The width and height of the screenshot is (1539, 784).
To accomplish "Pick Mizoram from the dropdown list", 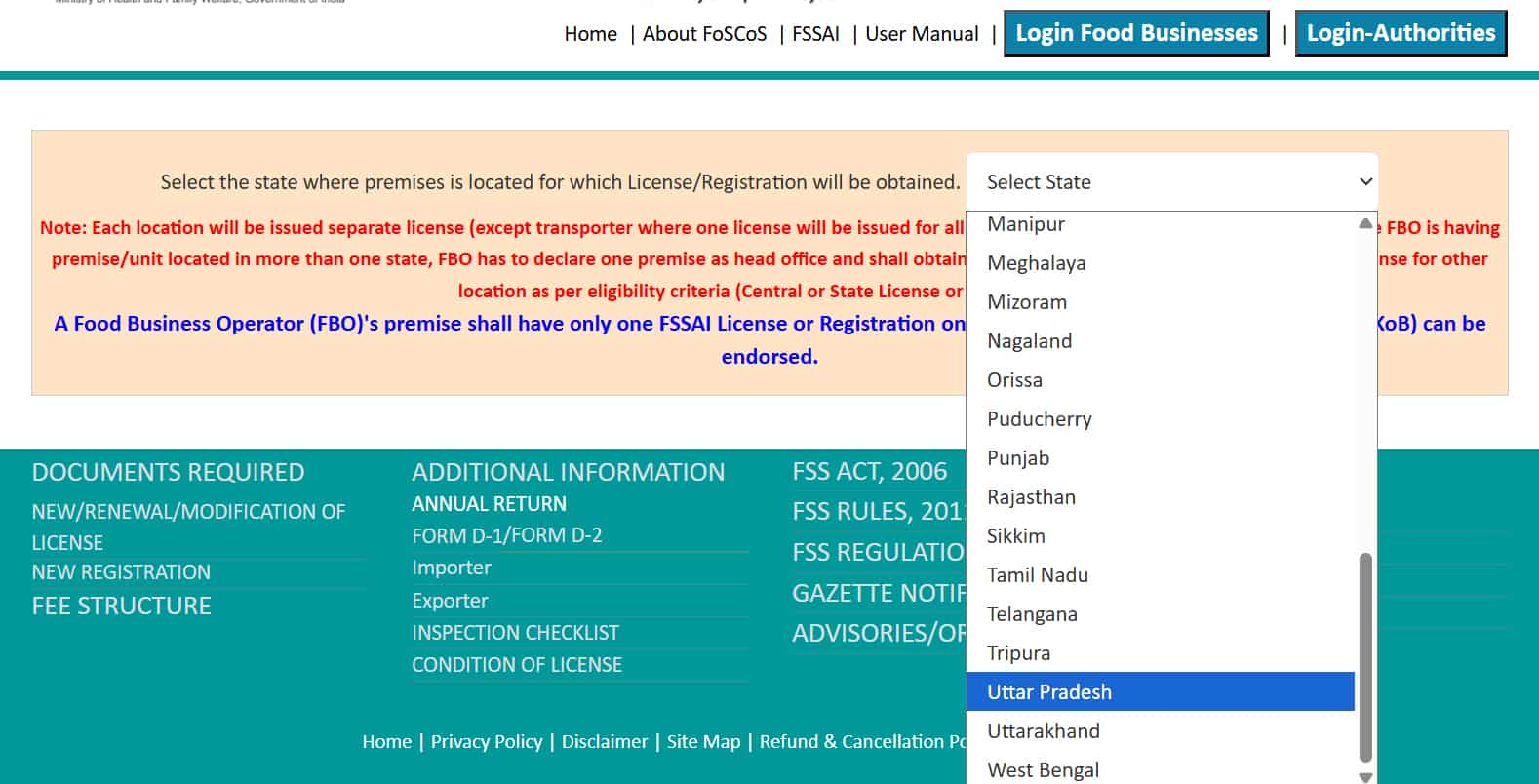I will pyautogui.click(x=1161, y=302).
